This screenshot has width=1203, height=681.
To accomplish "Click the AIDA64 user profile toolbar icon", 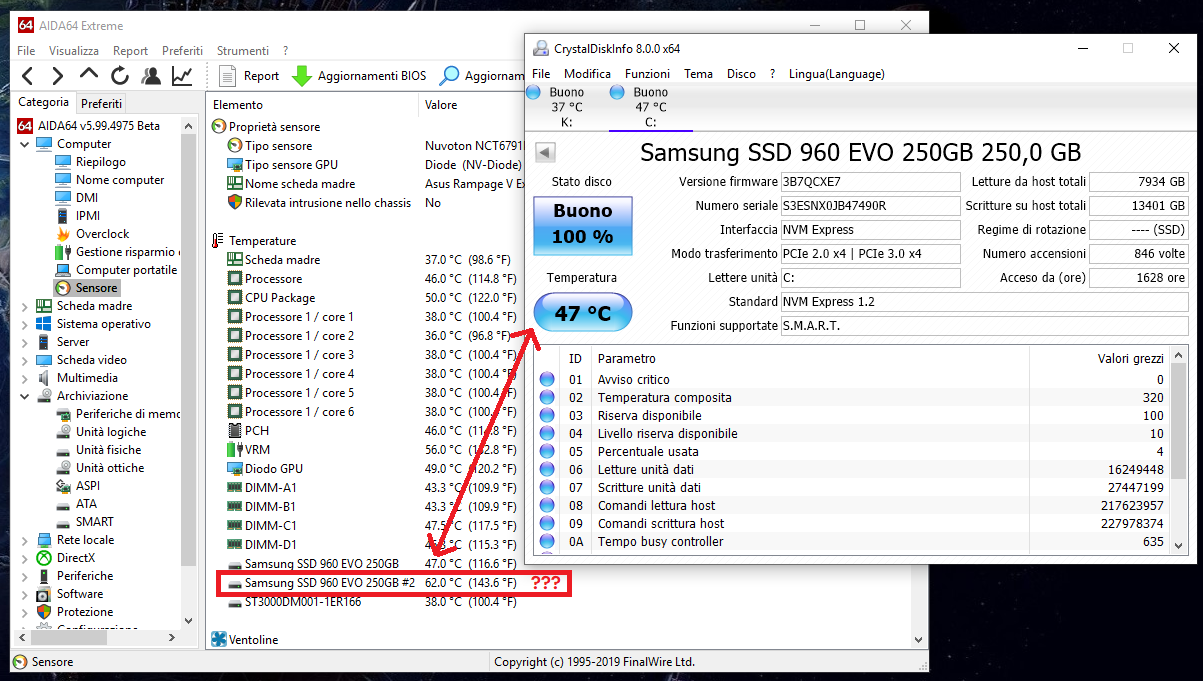I will coord(151,75).
